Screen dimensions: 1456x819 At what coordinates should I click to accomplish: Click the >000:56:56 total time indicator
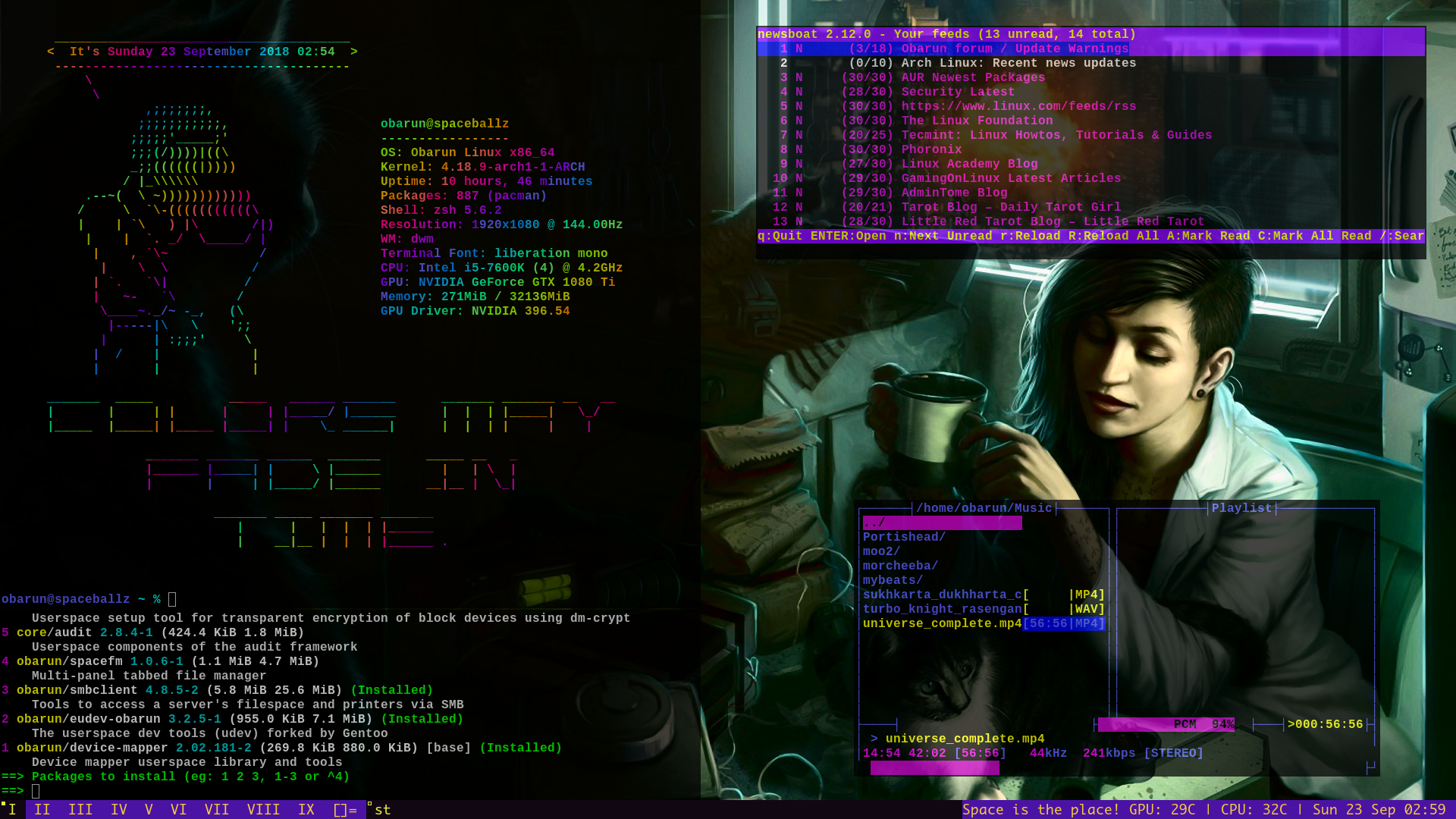pyautogui.click(x=1325, y=724)
